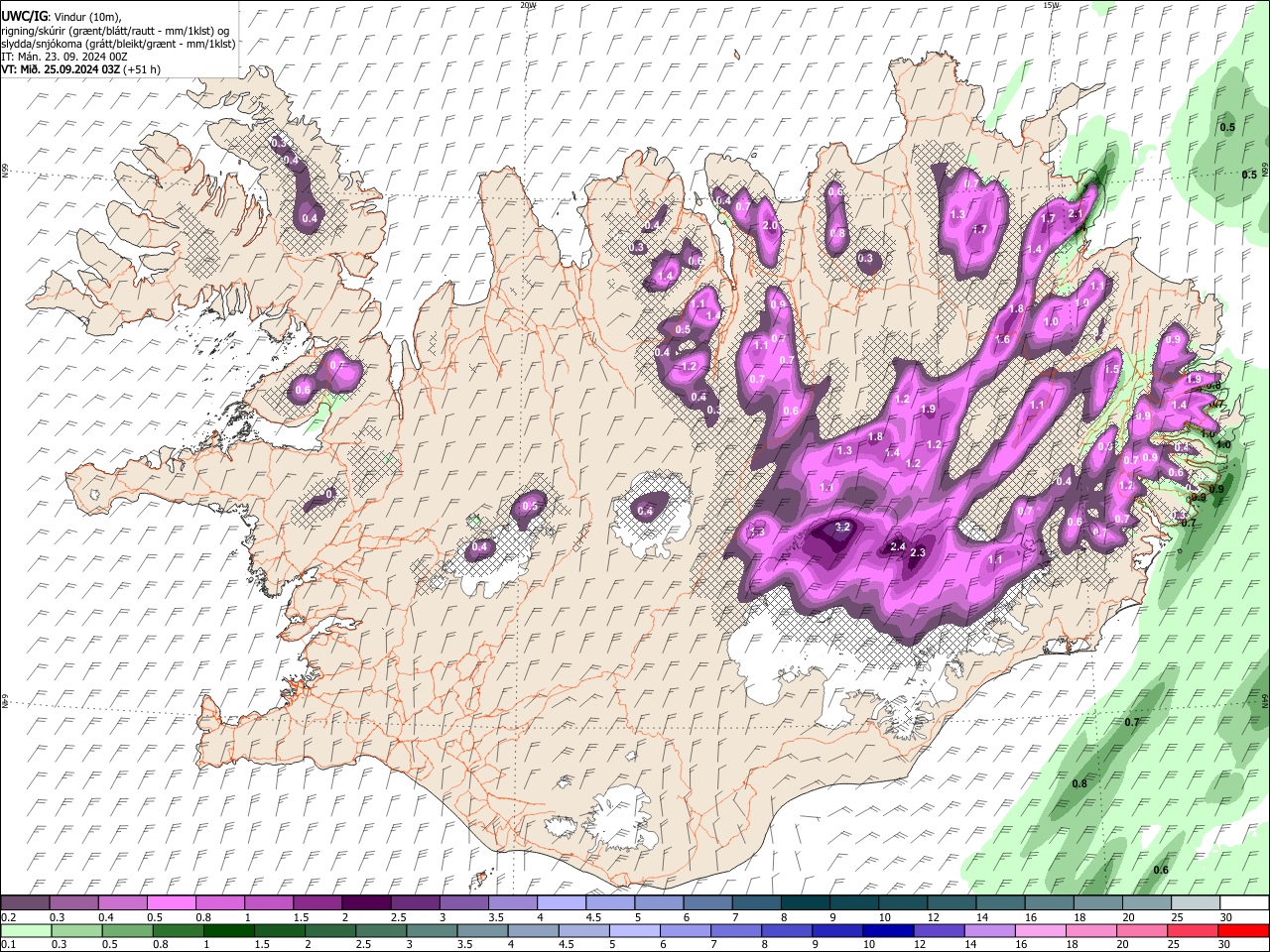Pick the dark purple upper swatch for 2–2.5
Viewport: 1270px width, 952px height.
pos(366,903)
